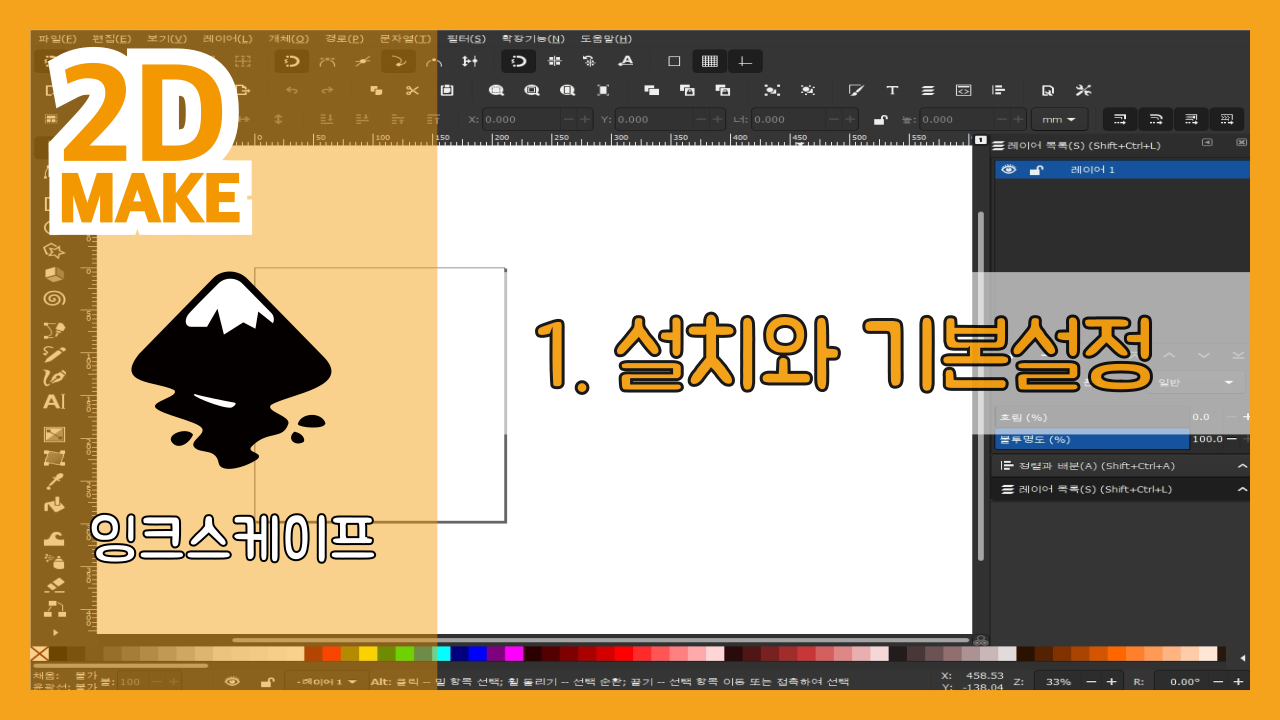
Task: Open the fill and stroke dialog
Action: pos(856,90)
